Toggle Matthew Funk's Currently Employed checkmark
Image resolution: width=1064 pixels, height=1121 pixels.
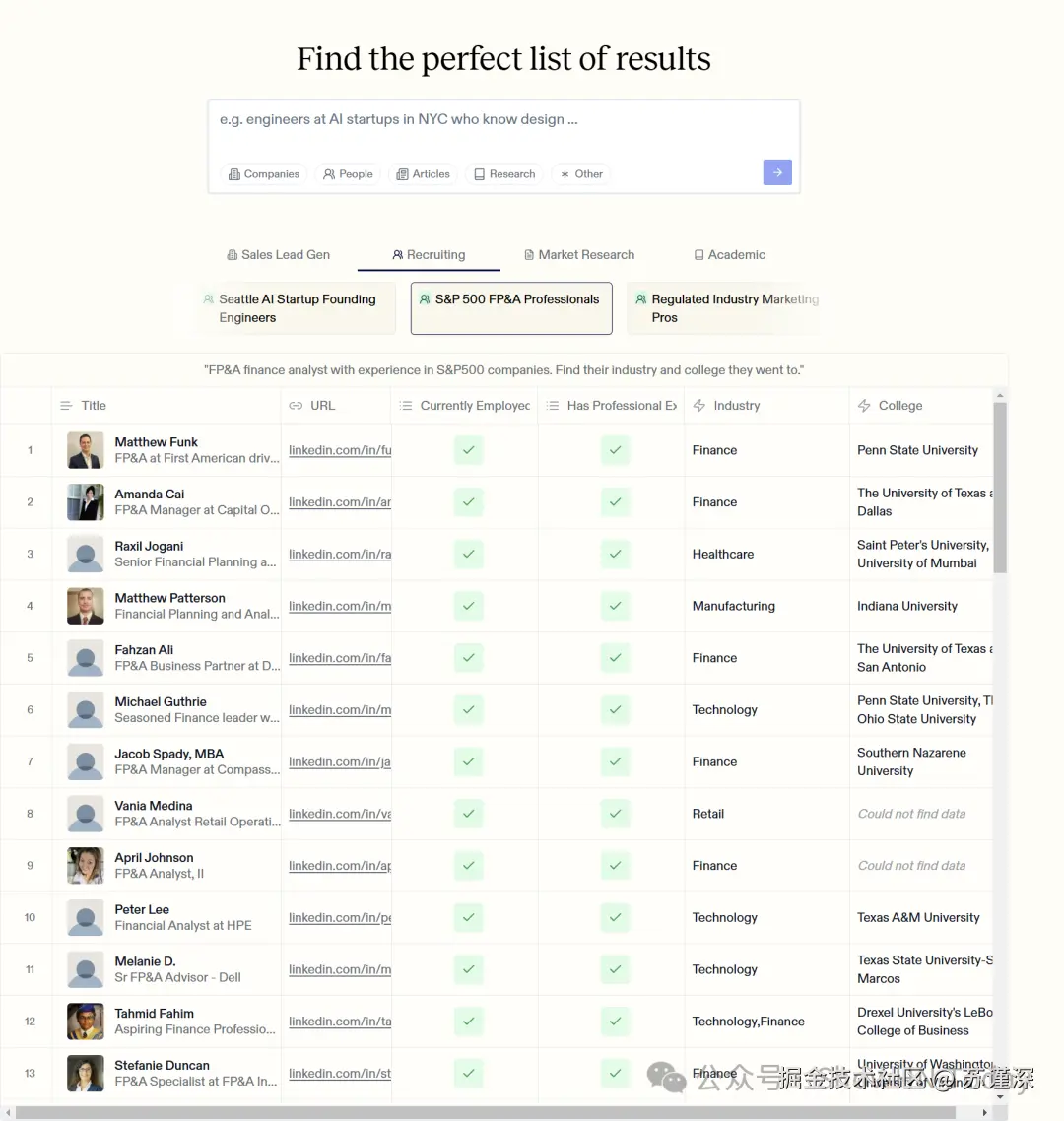coord(469,450)
